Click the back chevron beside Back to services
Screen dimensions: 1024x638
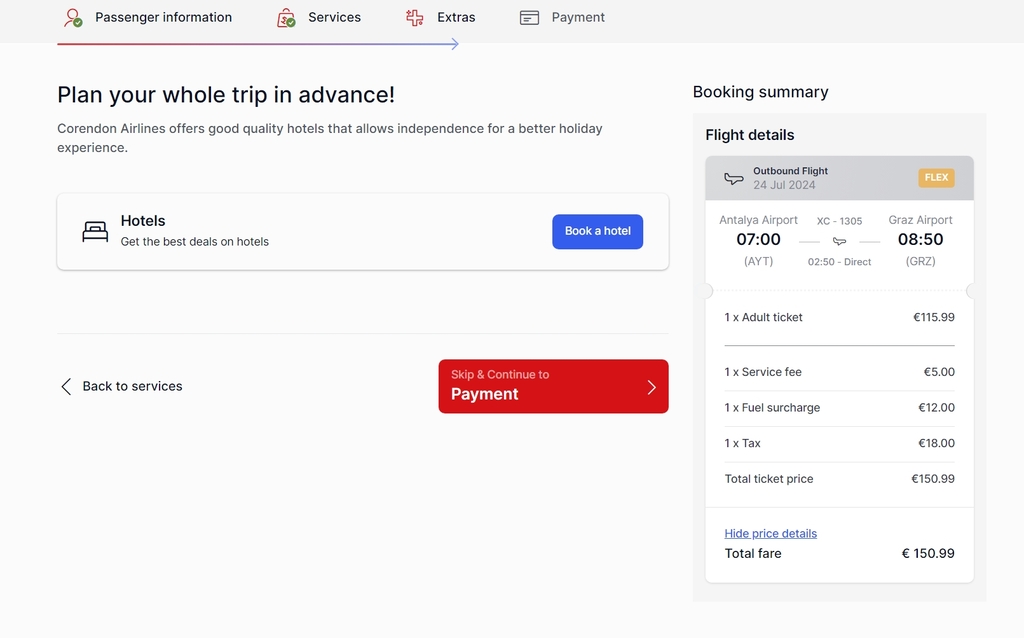pos(66,387)
